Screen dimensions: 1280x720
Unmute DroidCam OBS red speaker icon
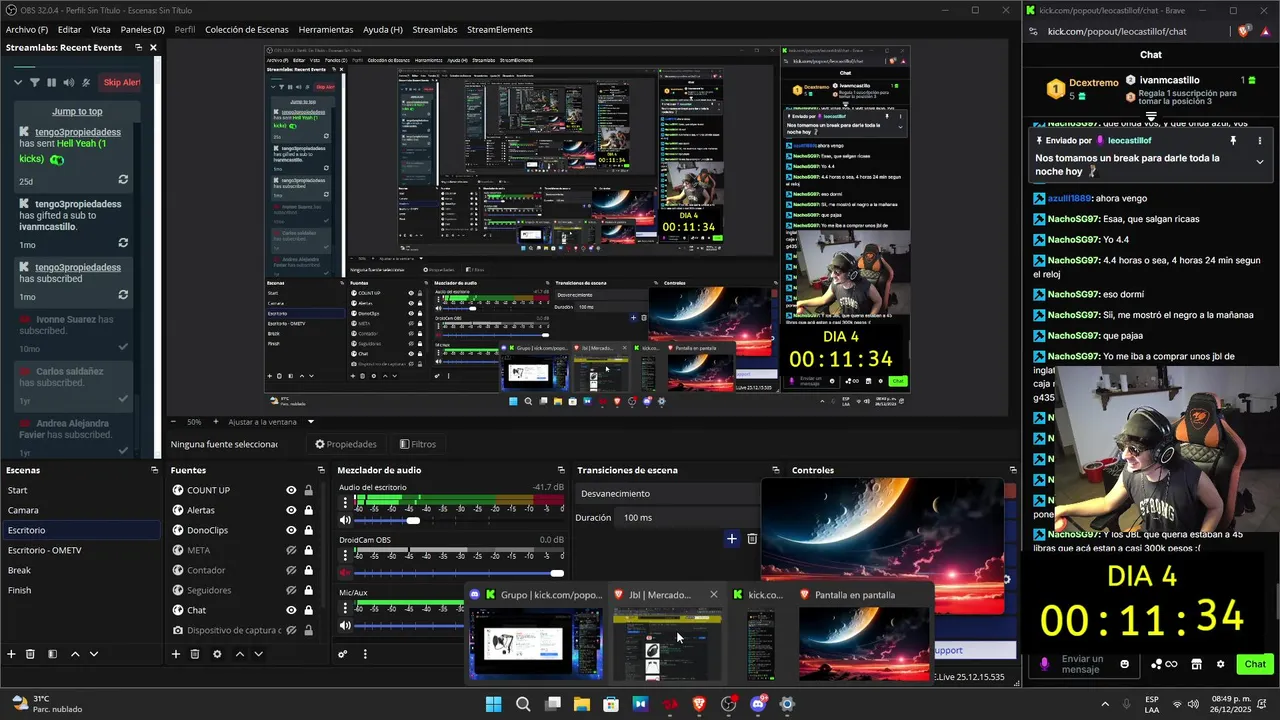[345, 573]
